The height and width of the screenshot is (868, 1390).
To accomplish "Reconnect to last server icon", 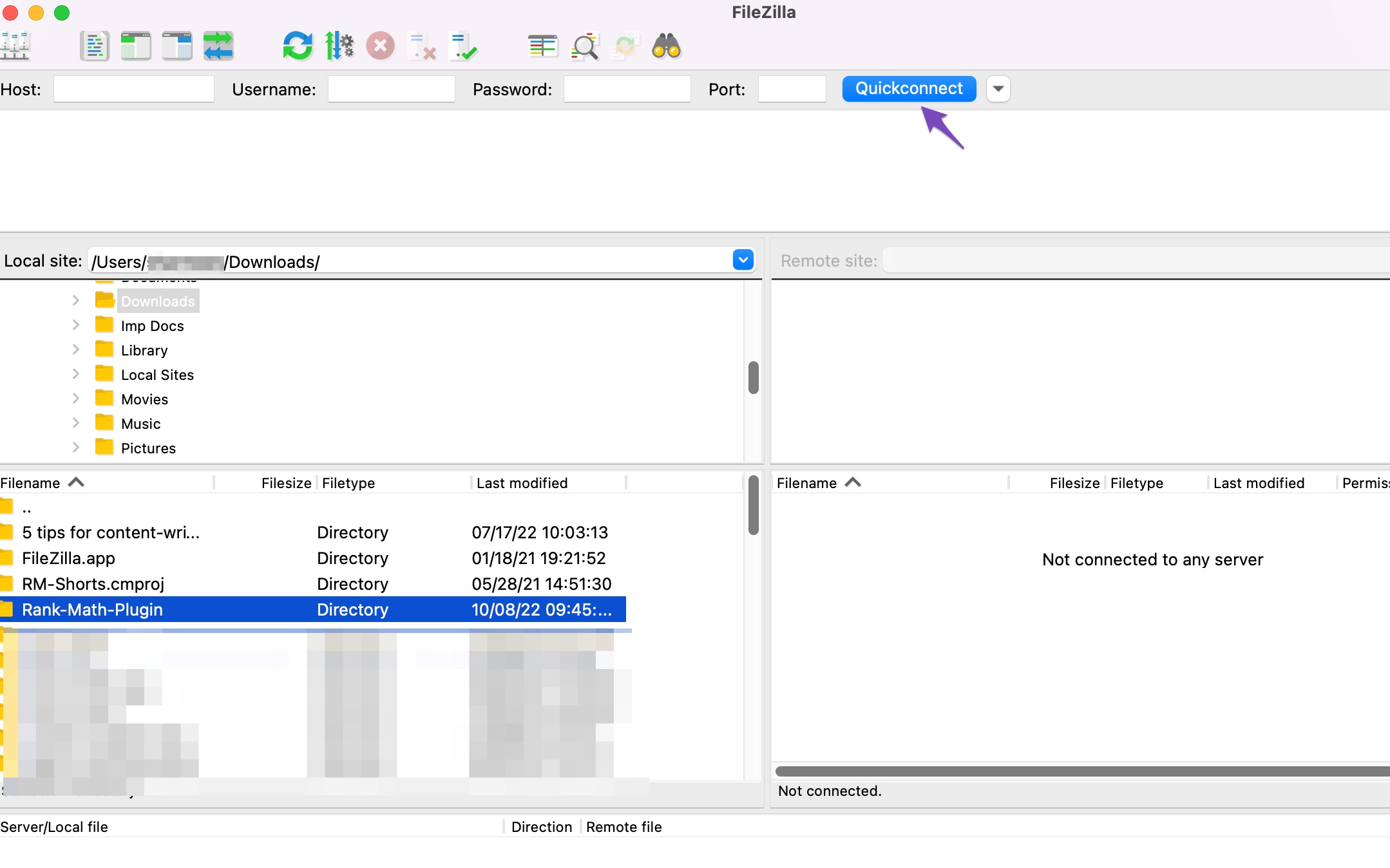I will tap(463, 46).
